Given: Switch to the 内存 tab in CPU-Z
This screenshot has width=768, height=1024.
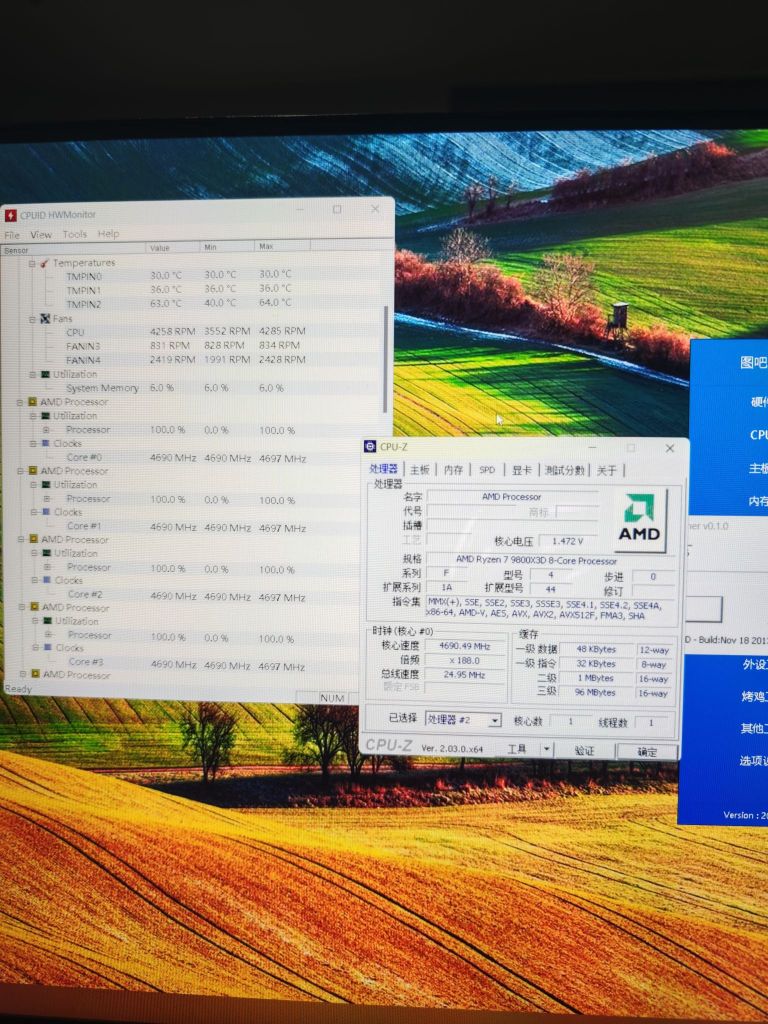Looking at the screenshot, I should [453, 470].
